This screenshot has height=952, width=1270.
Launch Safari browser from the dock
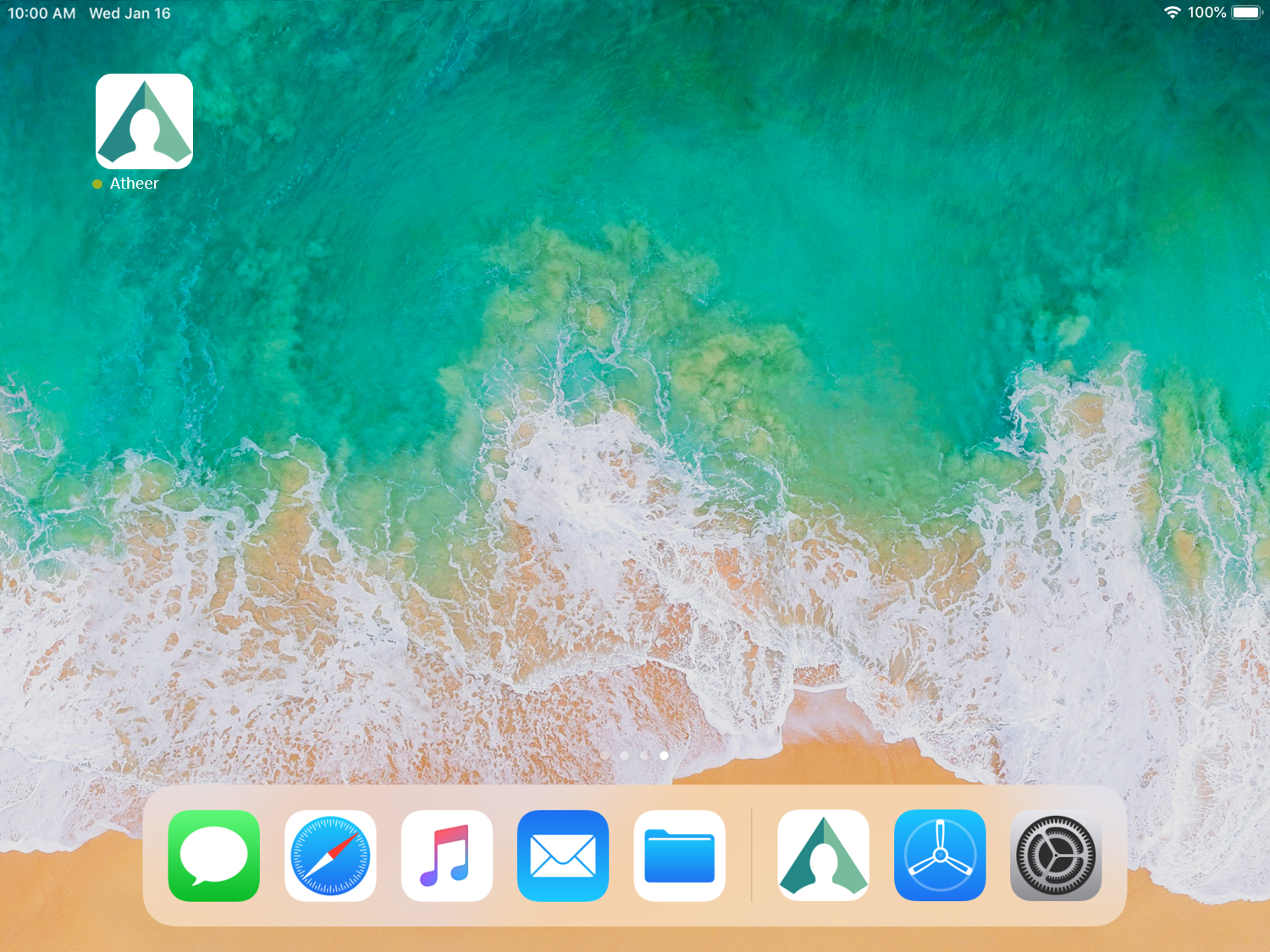[x=330, y=856]
